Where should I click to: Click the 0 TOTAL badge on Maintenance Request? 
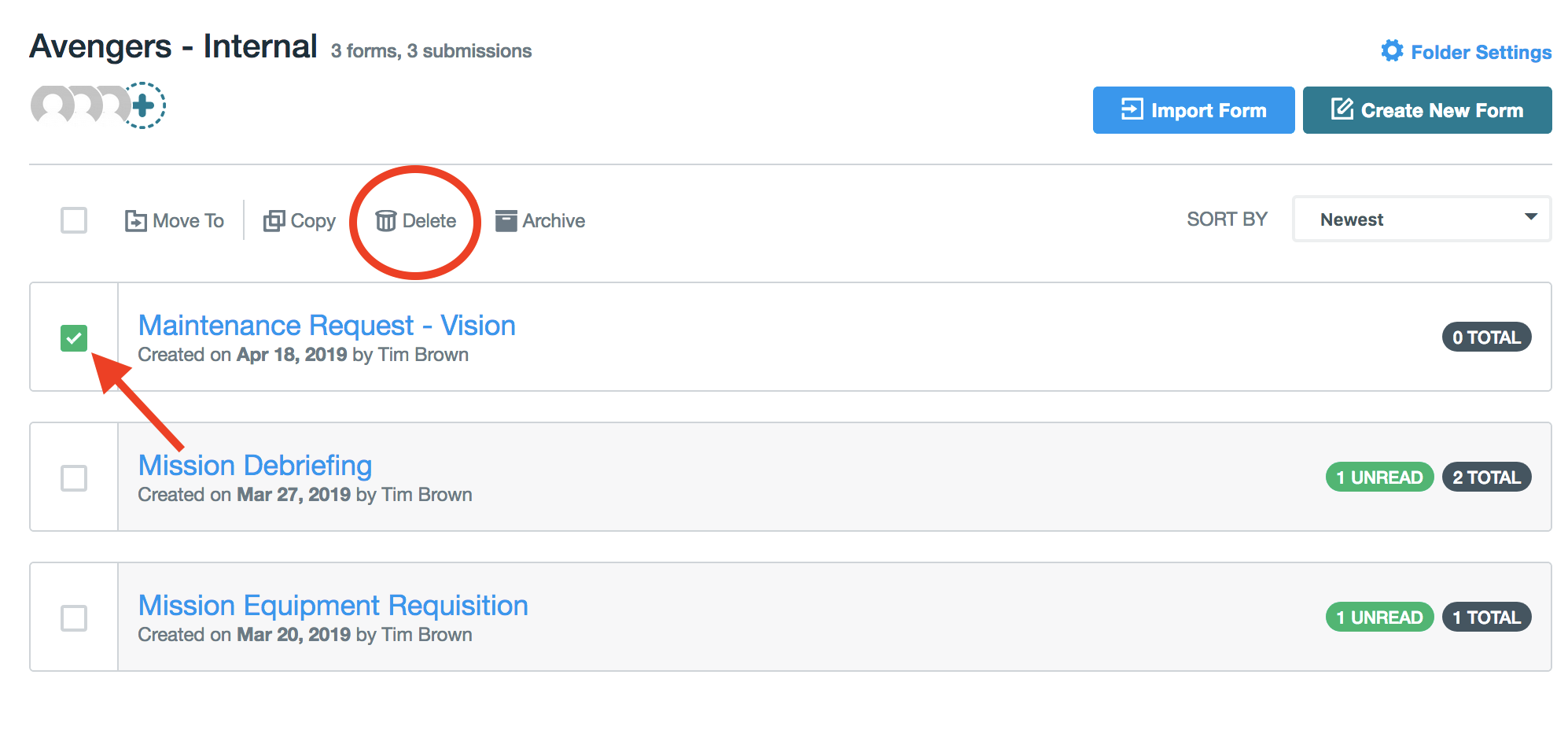click(1486, 337)
